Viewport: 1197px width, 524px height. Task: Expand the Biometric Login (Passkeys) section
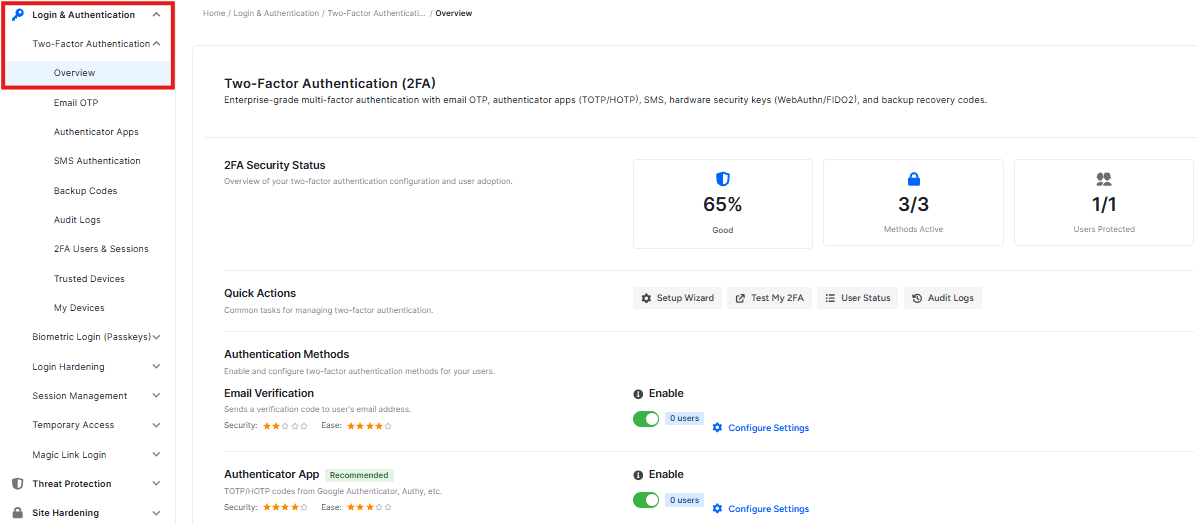pos(157,338)
